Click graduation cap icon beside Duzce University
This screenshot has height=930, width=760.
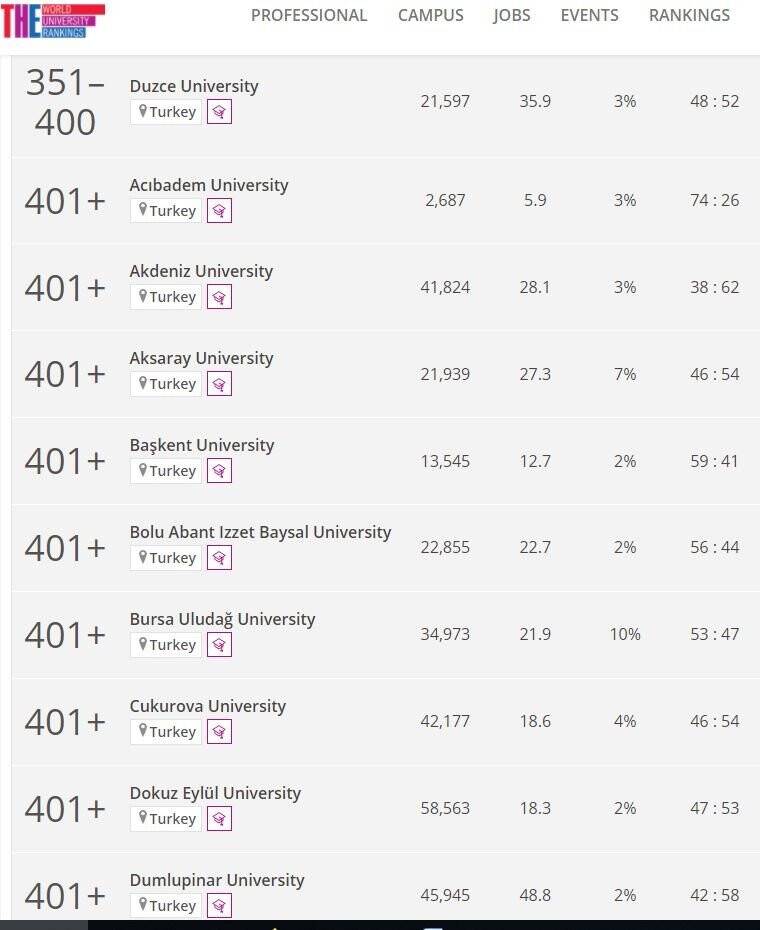pos(219,112)
